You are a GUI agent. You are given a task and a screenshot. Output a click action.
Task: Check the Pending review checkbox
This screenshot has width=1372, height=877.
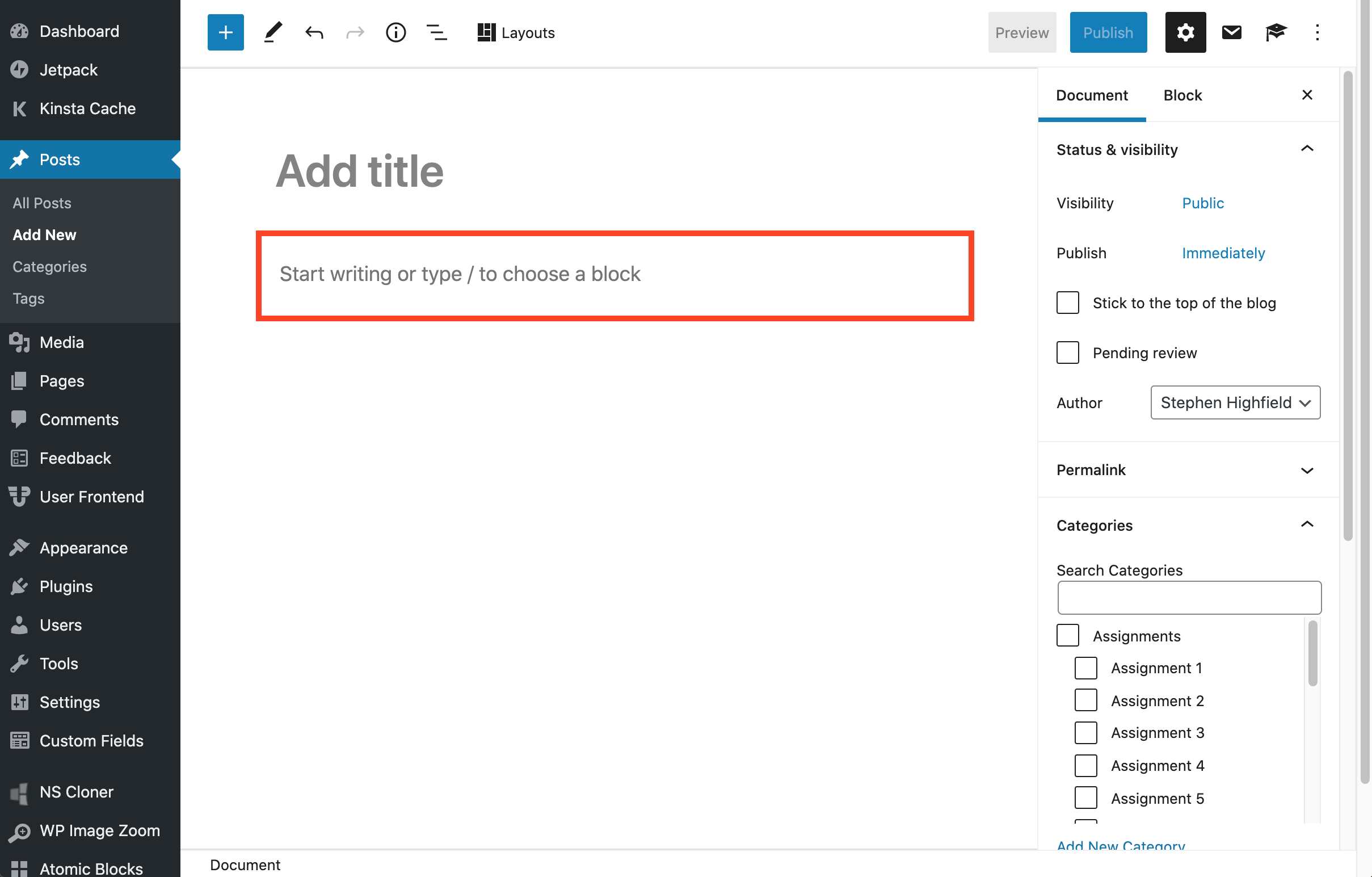click(1067, 353)
